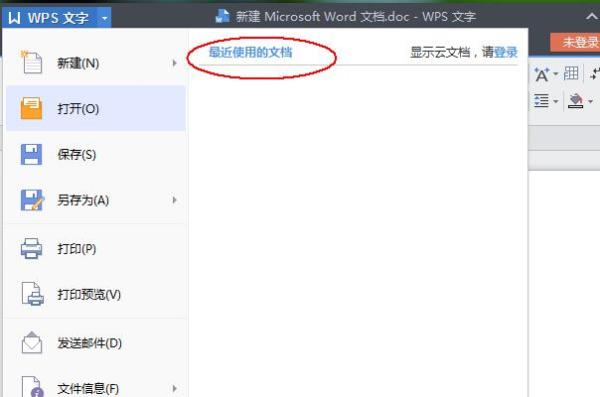Click the 另存为(A) save-as icon
Image resolution: width=600 pixels, height=397 pixels.
point(32,200)
